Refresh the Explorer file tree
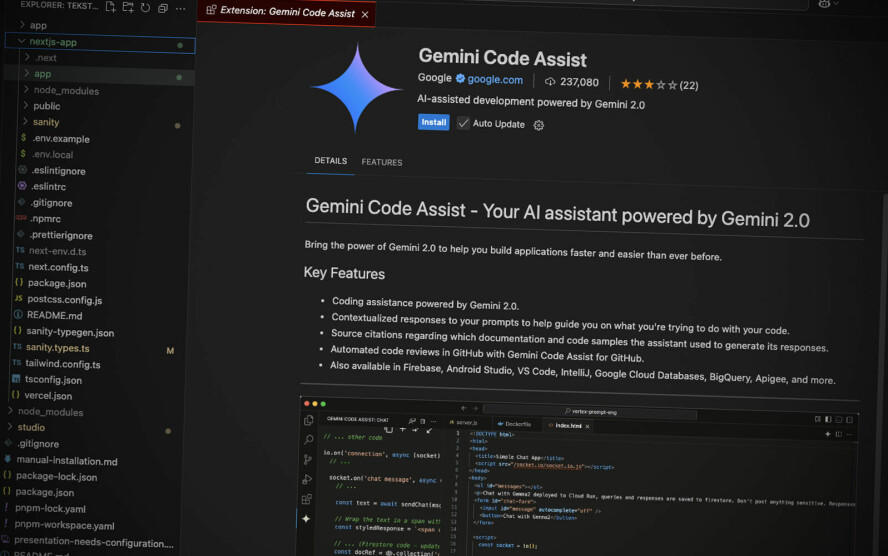 (x=146, y=8)
